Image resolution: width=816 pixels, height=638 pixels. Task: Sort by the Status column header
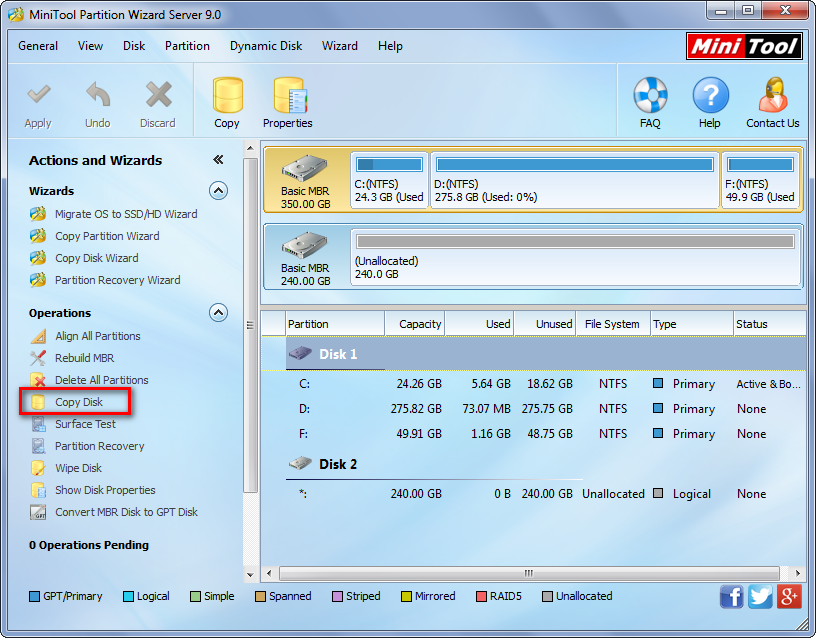point(770,324)
